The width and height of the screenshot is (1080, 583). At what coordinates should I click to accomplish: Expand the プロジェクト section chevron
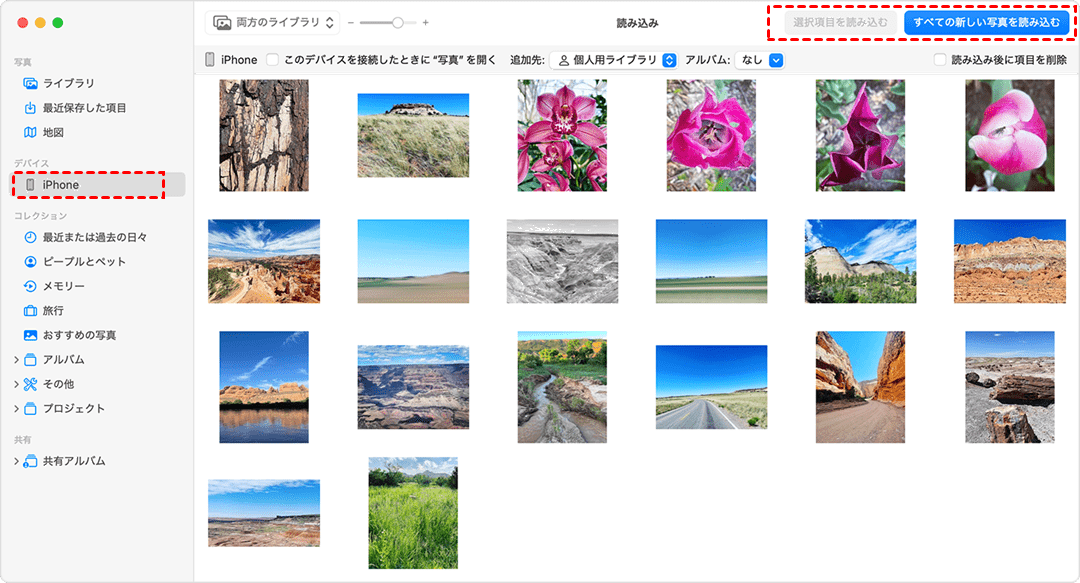tap(17, 409)
